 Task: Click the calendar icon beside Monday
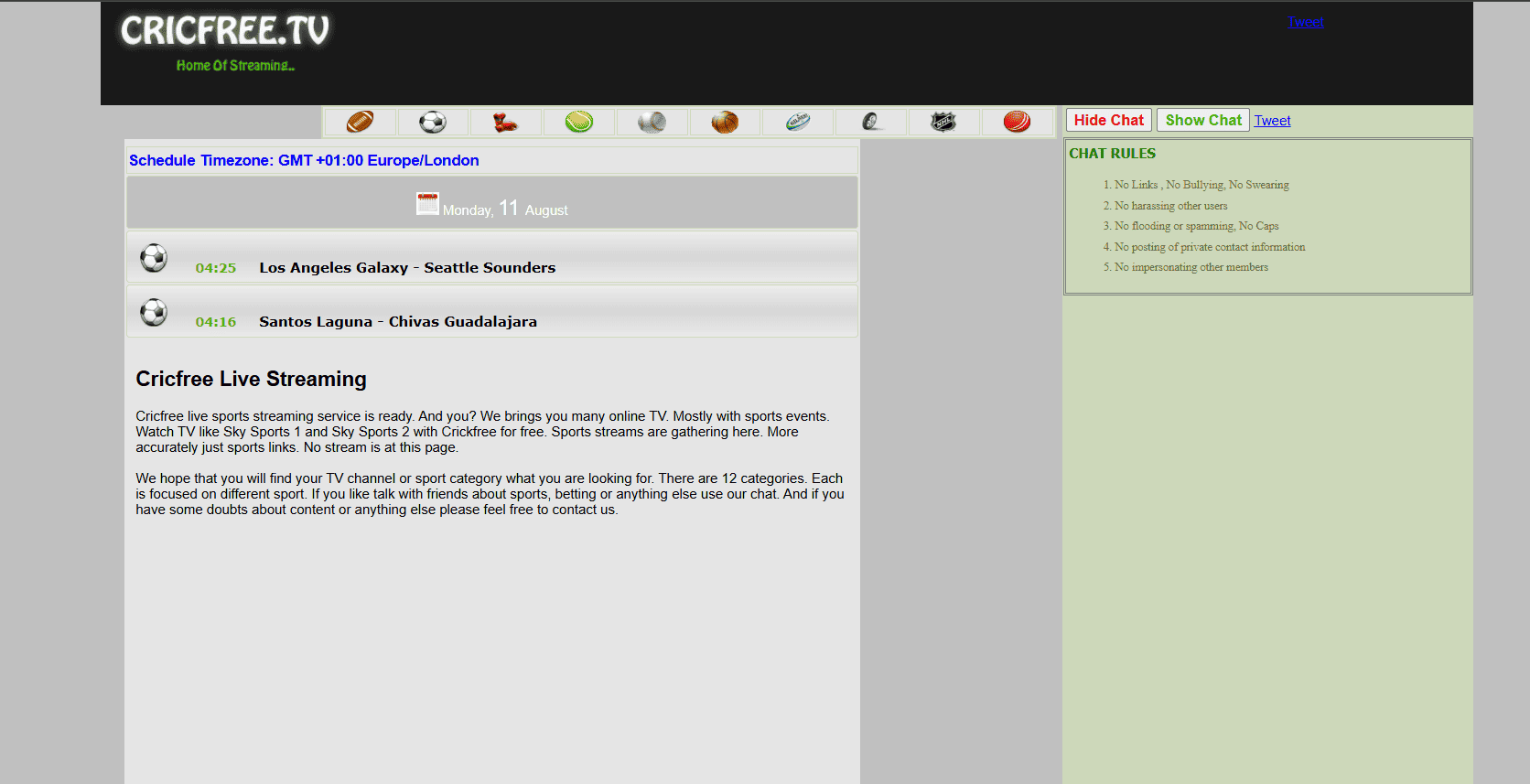pyautogui.click(x=427, y=204)
